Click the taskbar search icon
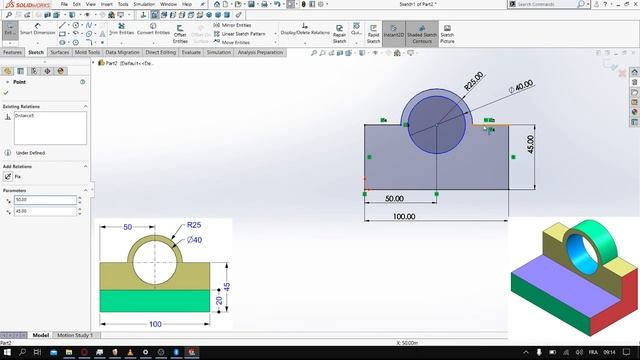Viewport: 640px width, 360px height. [x=22, y=352]
